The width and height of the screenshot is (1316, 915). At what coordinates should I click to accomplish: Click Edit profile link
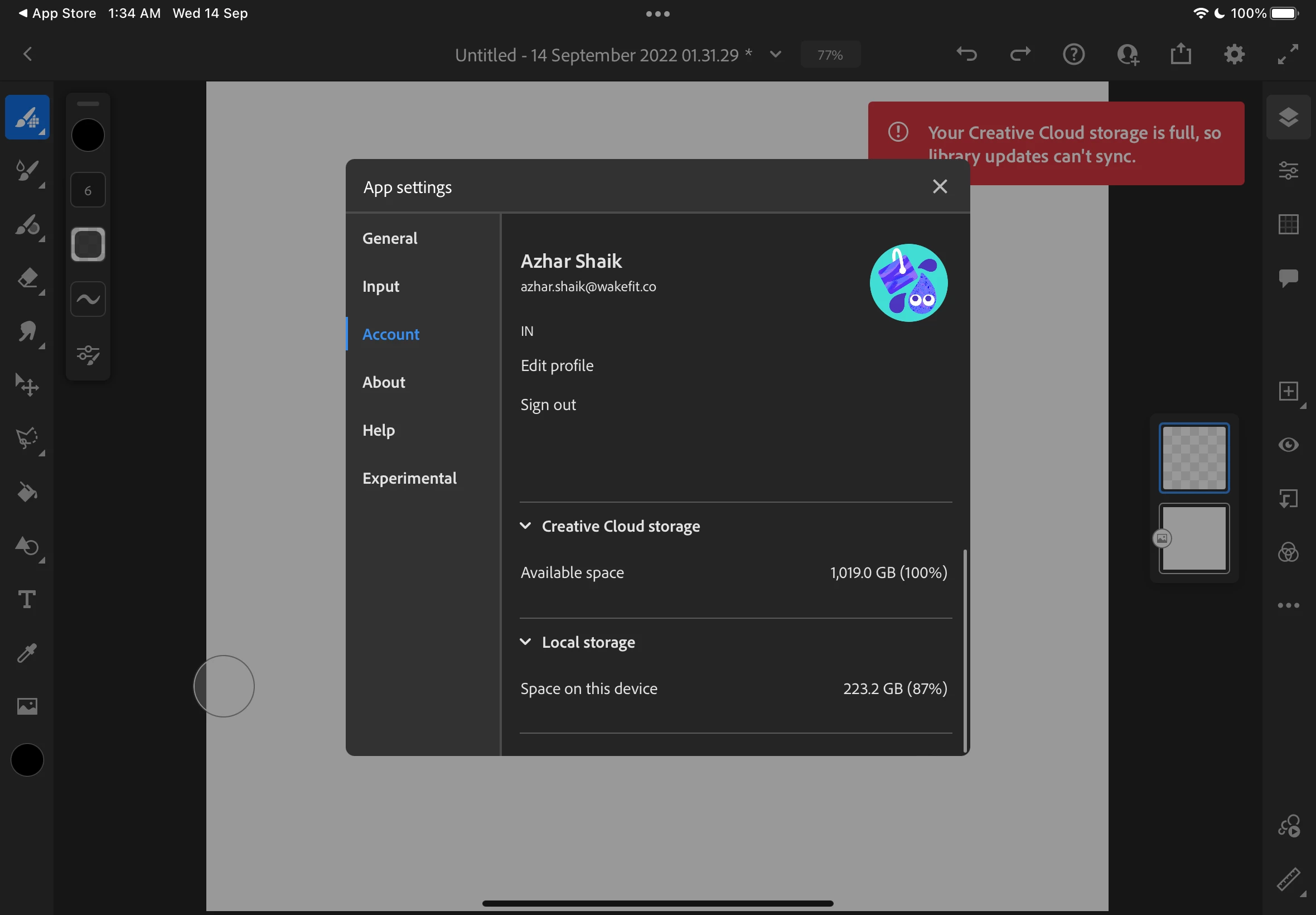click(557, 366)
